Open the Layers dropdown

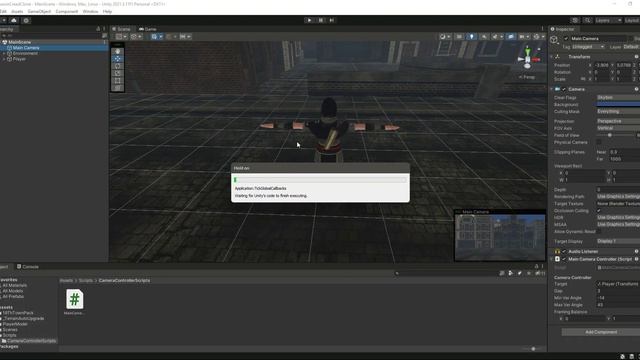[x=608, y=20]
